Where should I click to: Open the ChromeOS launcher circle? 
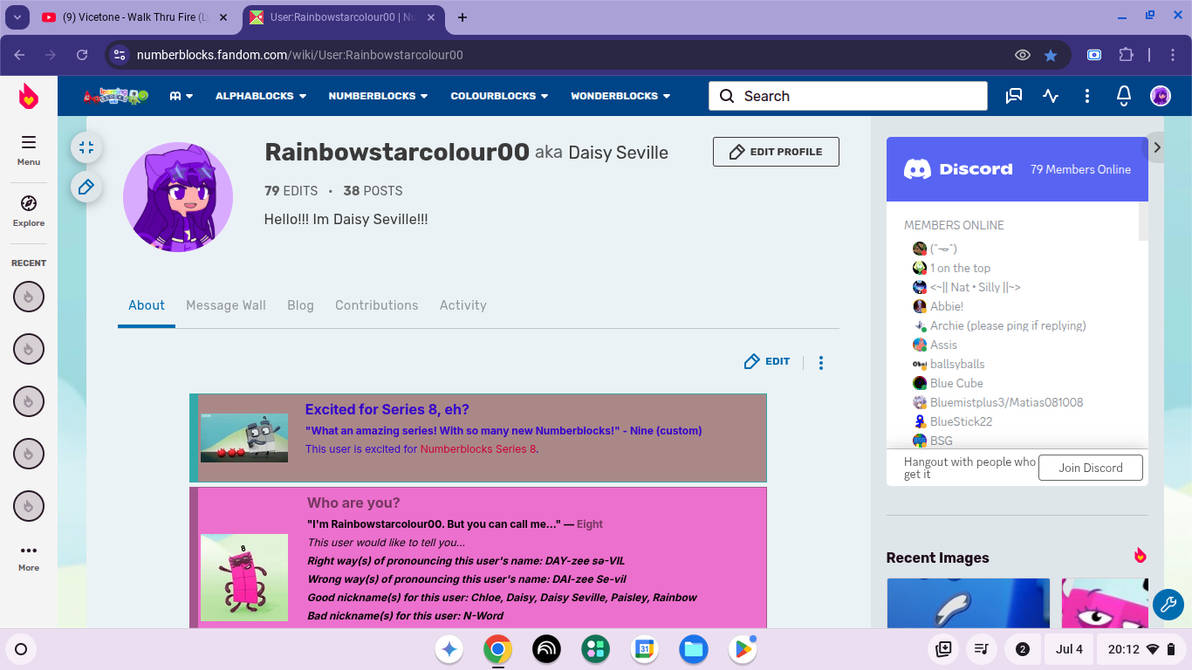coord(21,649)
